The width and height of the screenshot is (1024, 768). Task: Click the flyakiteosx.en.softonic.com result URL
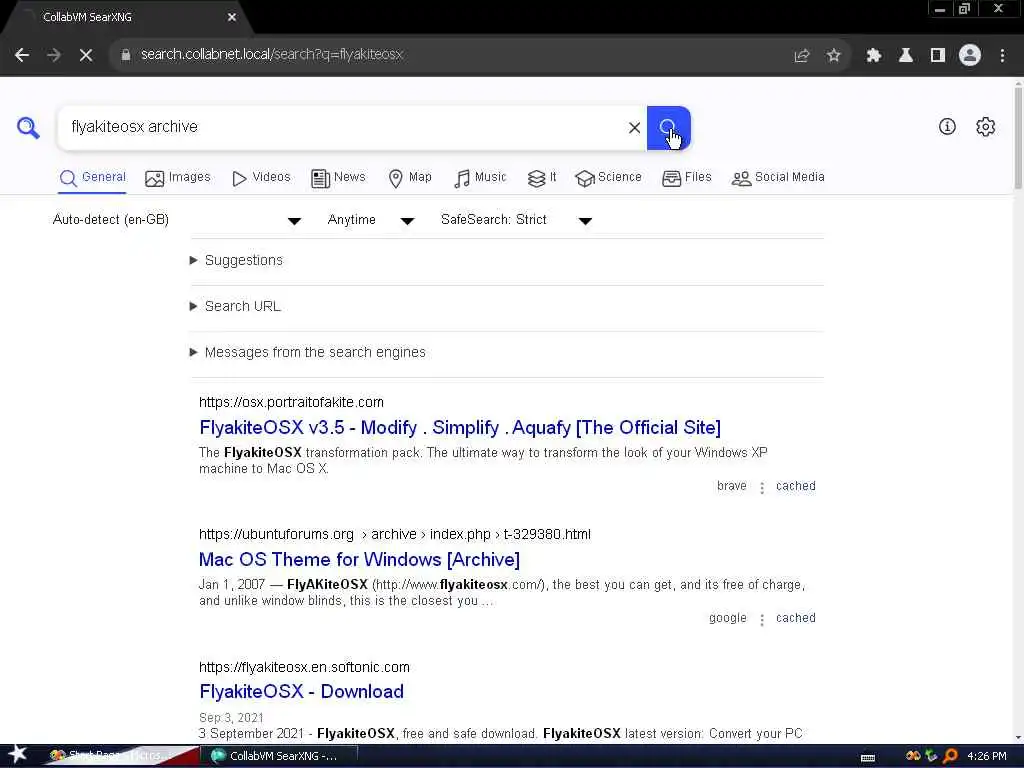coord(304,667)
